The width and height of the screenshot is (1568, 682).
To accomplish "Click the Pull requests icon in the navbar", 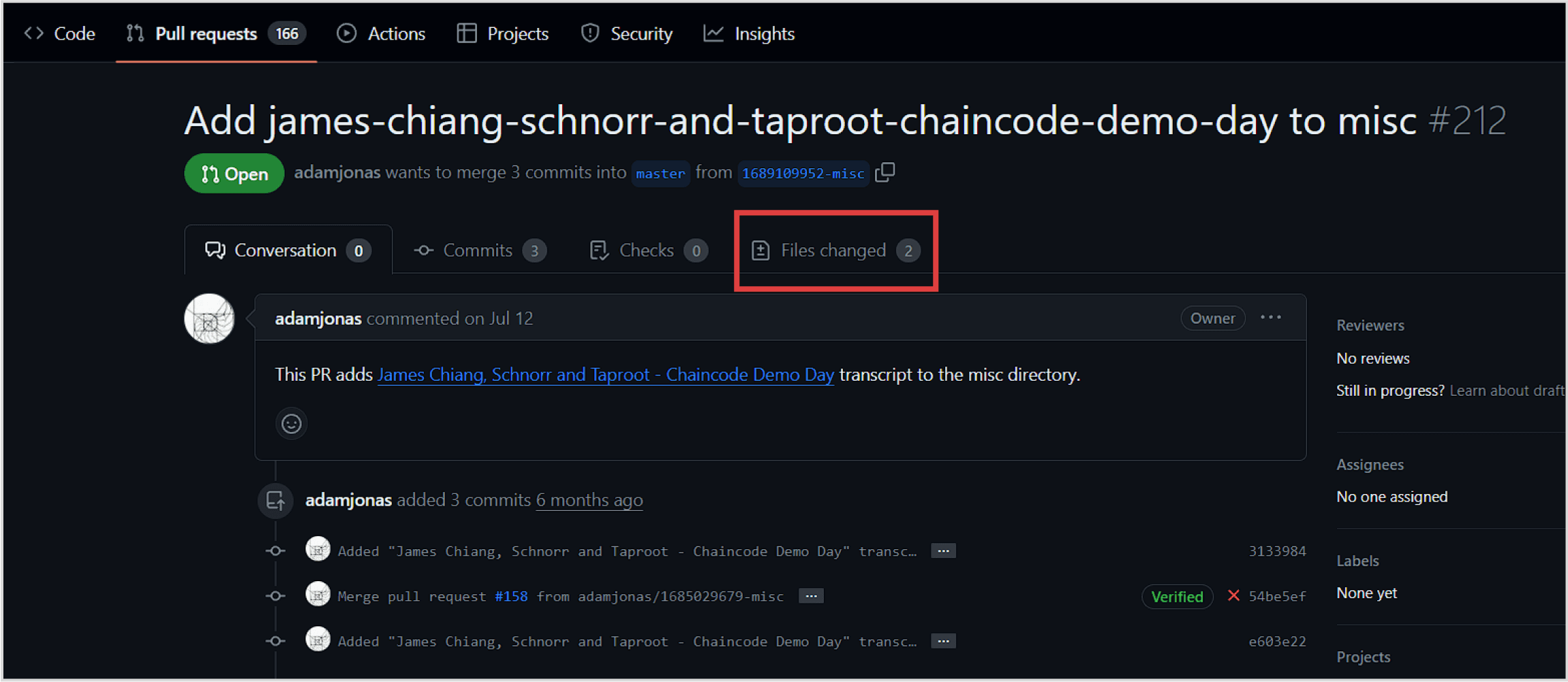I will coord(134,33).
